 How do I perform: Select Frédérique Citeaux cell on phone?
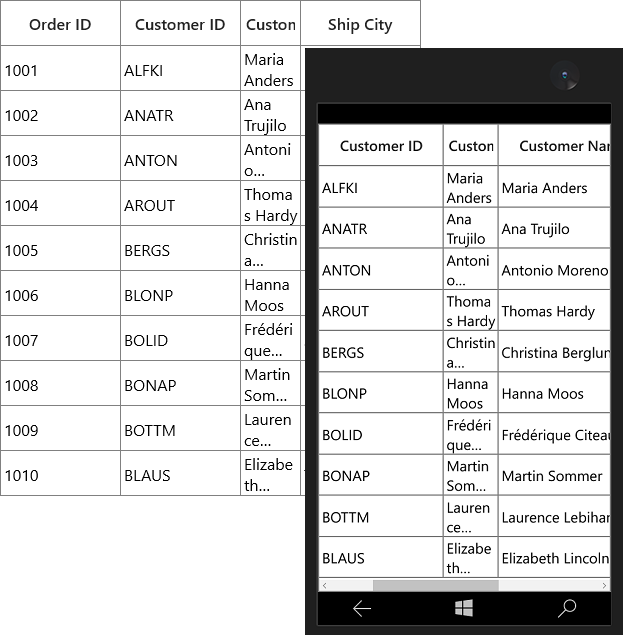(554, 433)
